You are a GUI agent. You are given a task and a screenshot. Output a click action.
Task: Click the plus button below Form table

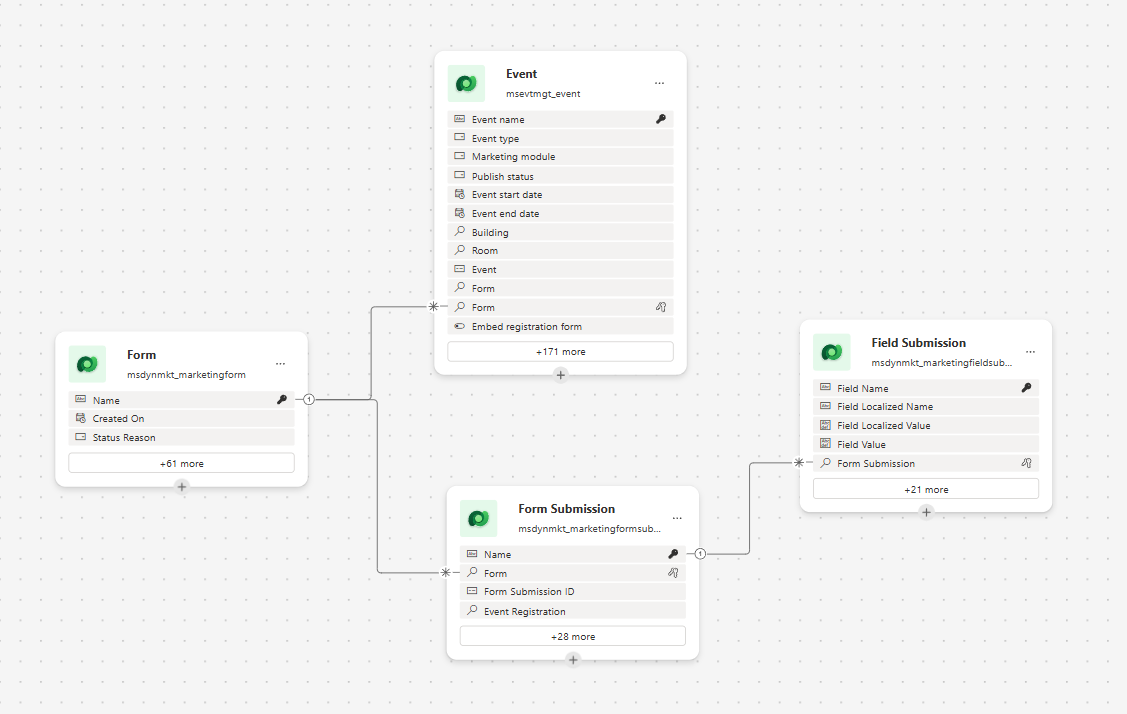pos(182,487)
